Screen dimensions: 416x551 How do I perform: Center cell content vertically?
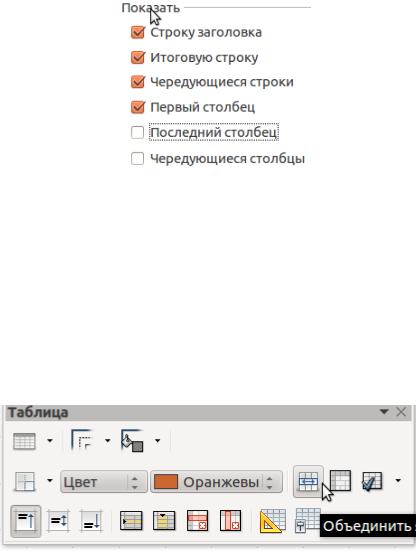[58, 520]
